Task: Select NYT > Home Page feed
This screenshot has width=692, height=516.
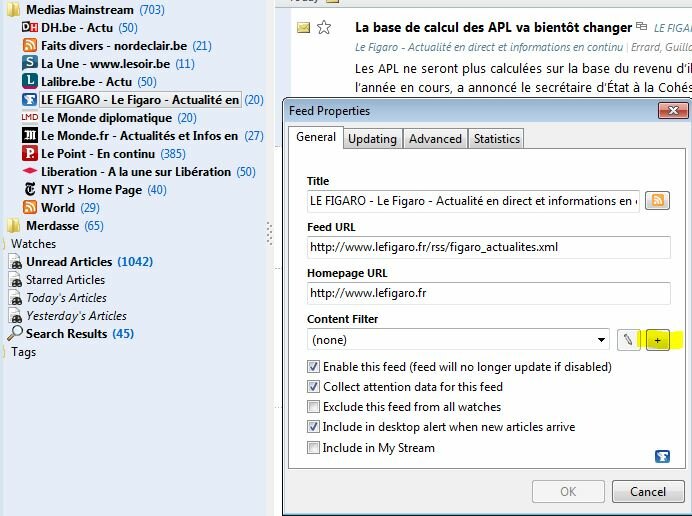Action: [91, 190]
